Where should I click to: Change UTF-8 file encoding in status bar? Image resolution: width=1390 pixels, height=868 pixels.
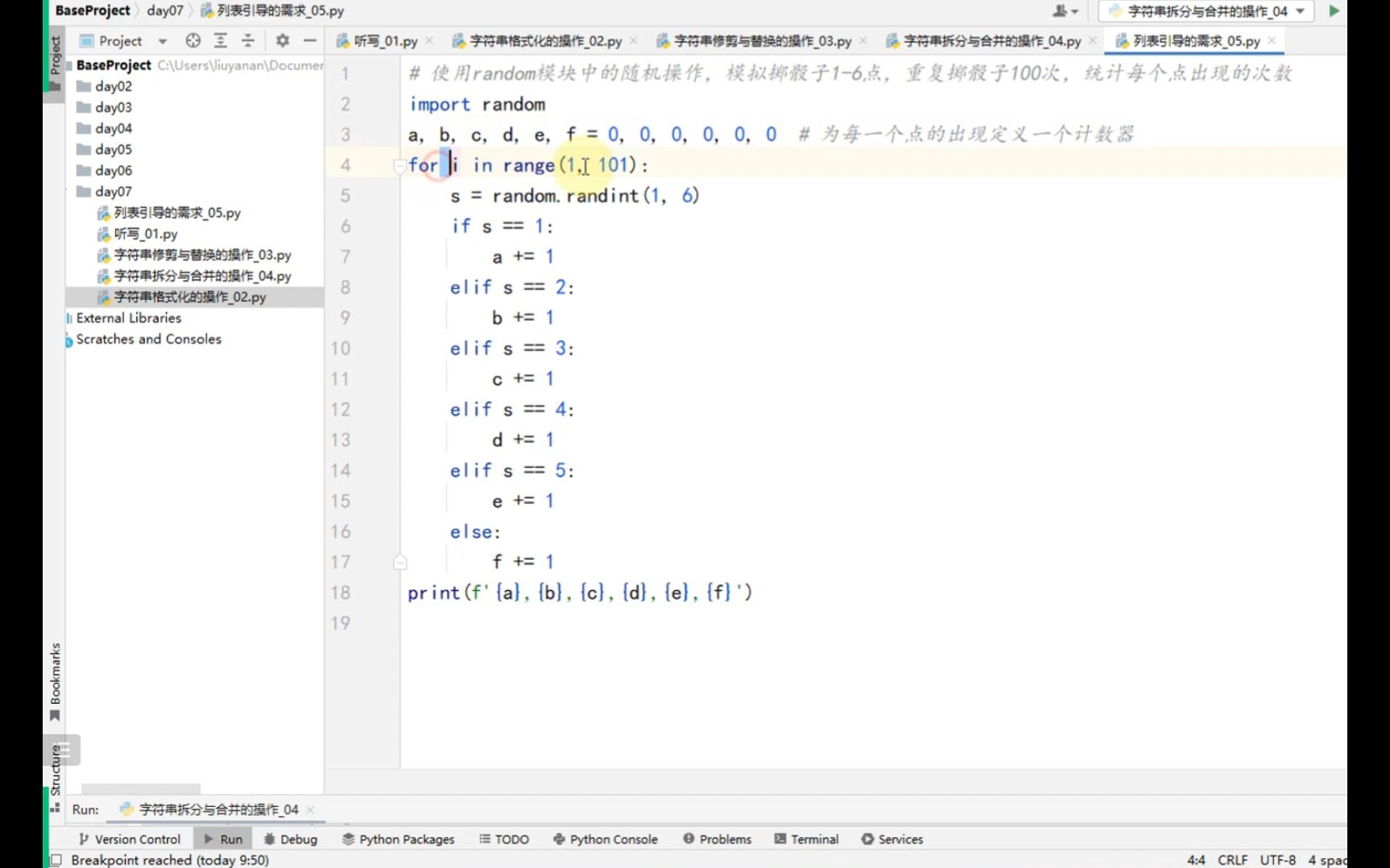point(1277,860)
